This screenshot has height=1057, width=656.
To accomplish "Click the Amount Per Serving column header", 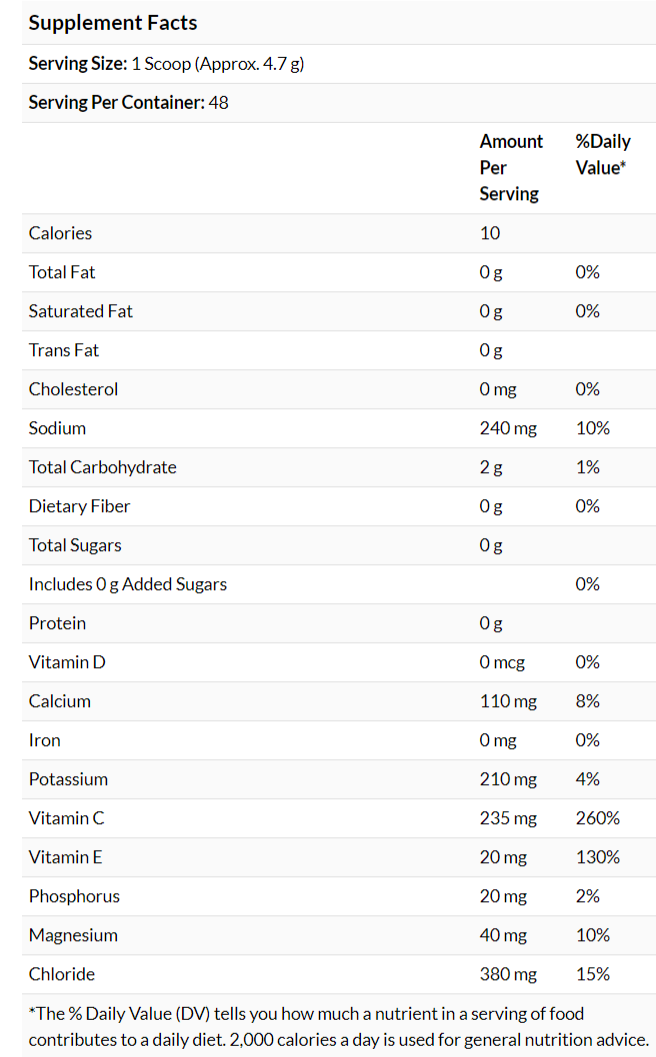I will [511, 167].
